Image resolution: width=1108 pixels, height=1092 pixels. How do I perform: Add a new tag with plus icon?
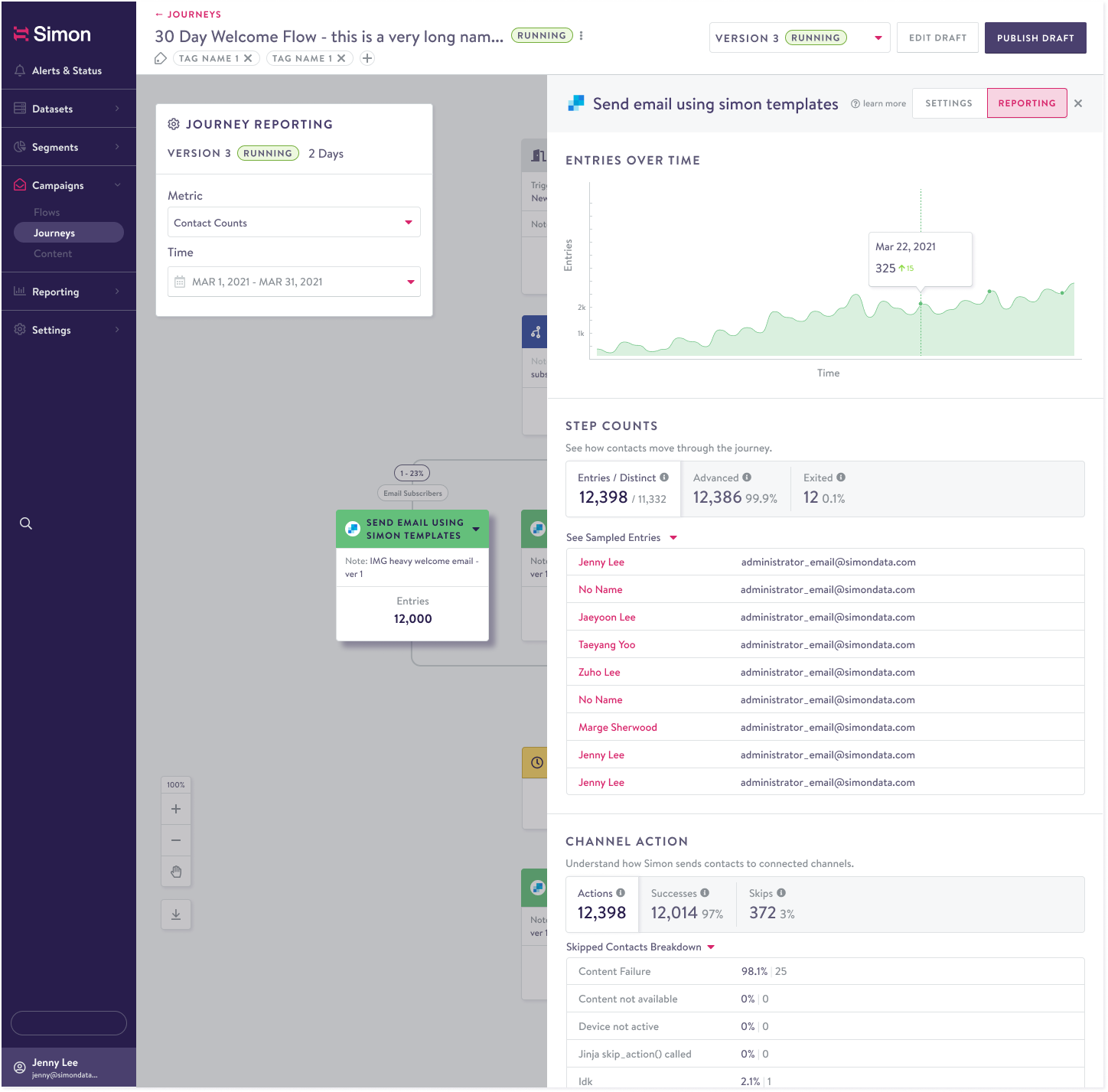coord(367,58)
